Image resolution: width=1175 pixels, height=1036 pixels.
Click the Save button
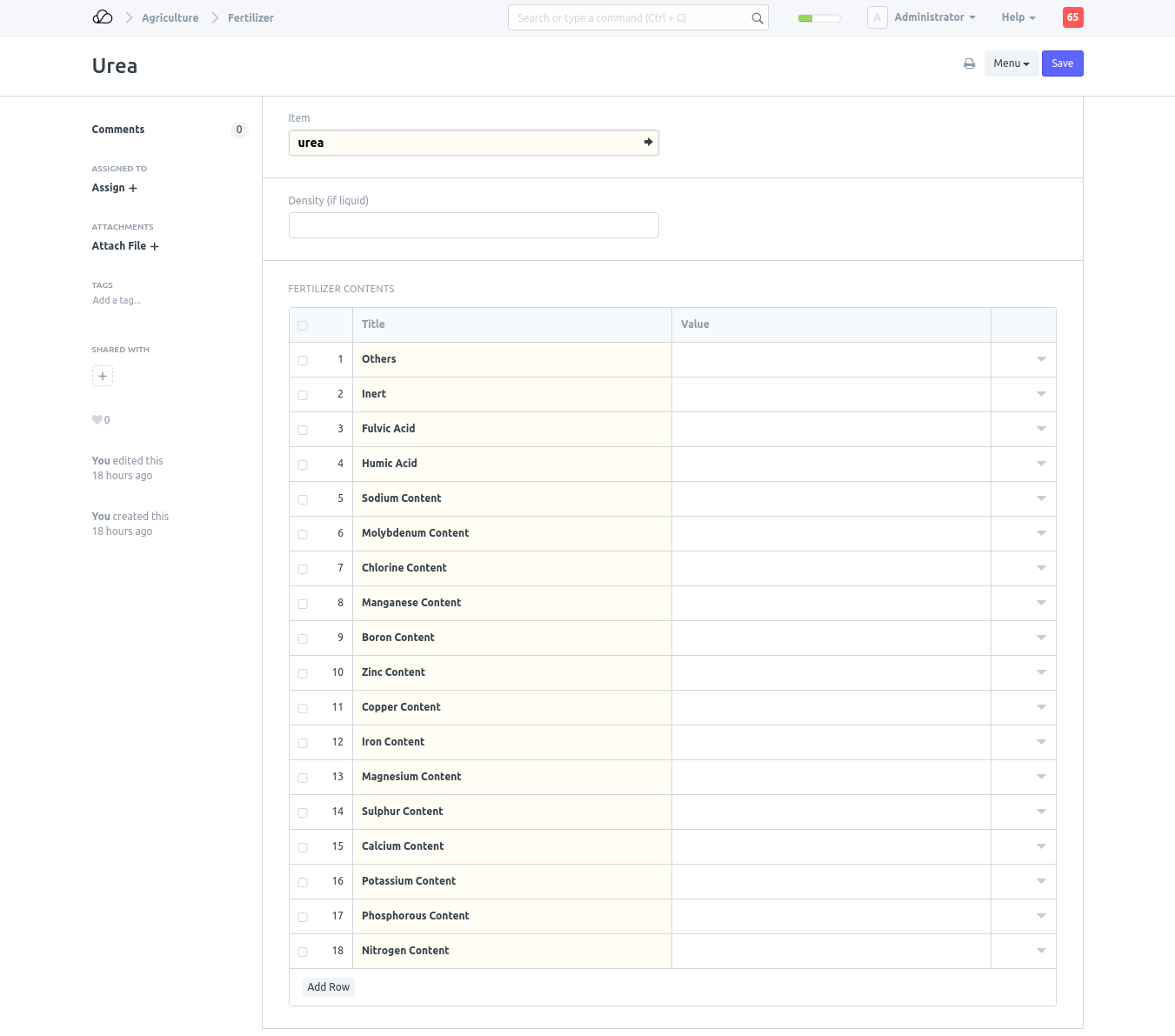pyautogui.click(x=1062, y=63)
